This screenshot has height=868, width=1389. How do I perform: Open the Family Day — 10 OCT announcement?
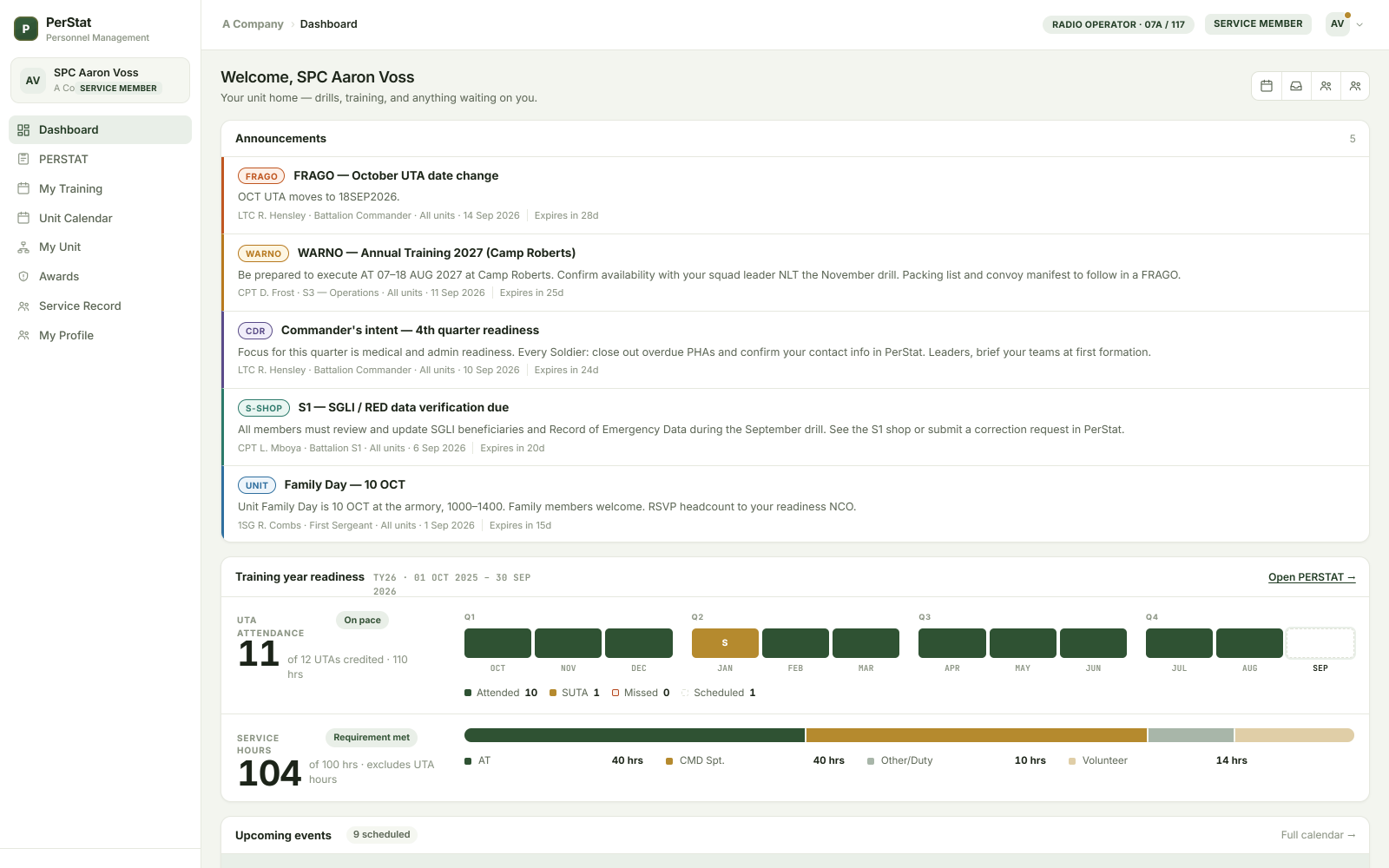795,504
